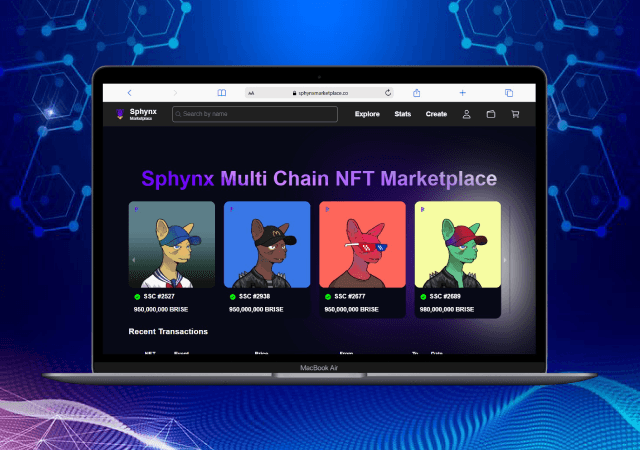Click the SSC #2938 title link

coord(254,296)
